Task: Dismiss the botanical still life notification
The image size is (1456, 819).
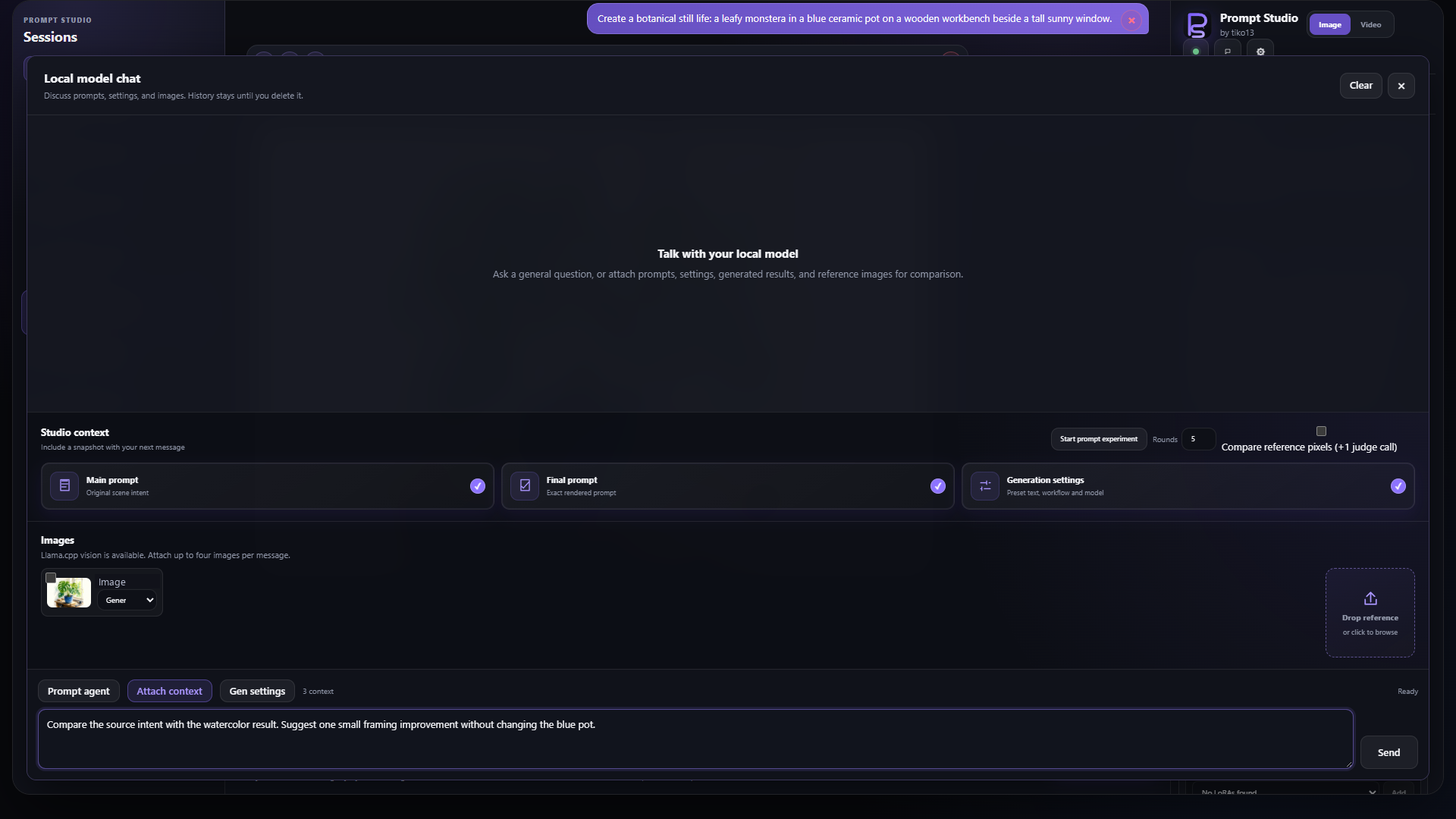Action: point(1131,20)
